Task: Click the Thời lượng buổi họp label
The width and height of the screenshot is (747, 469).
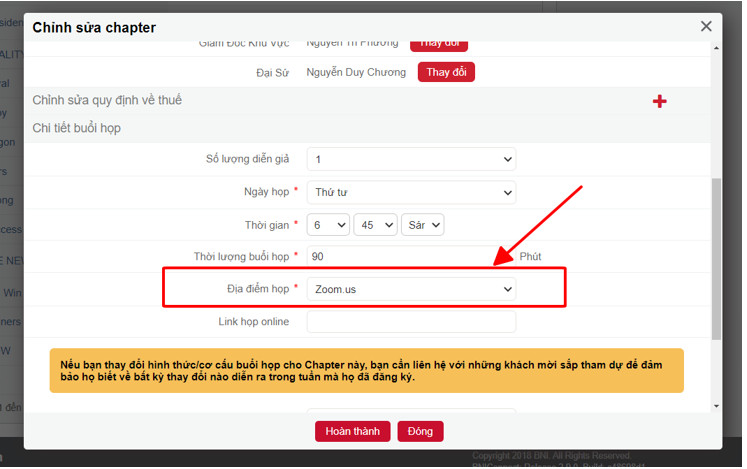Action: (241, 256)
